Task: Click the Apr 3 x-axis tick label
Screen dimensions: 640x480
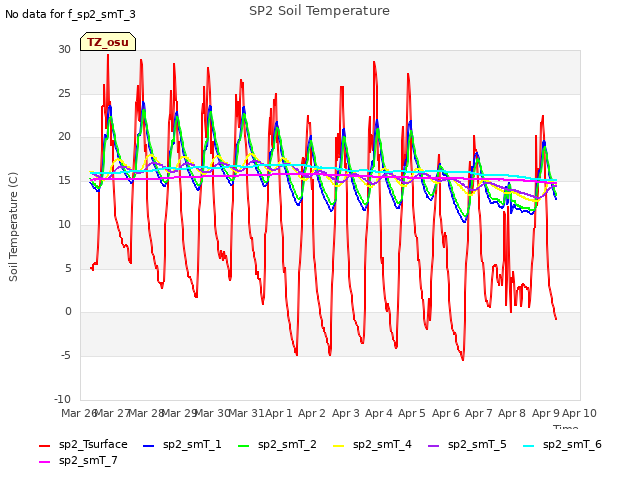Action: click(345, 413)
